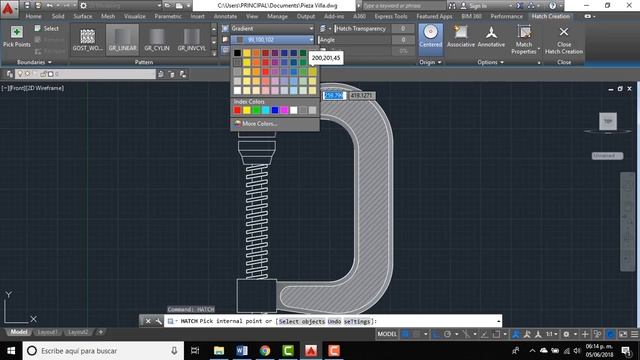Screen dimensions: 640x360
Task: Click the Select boundary objects icon
Action: (x=47, y=29)
